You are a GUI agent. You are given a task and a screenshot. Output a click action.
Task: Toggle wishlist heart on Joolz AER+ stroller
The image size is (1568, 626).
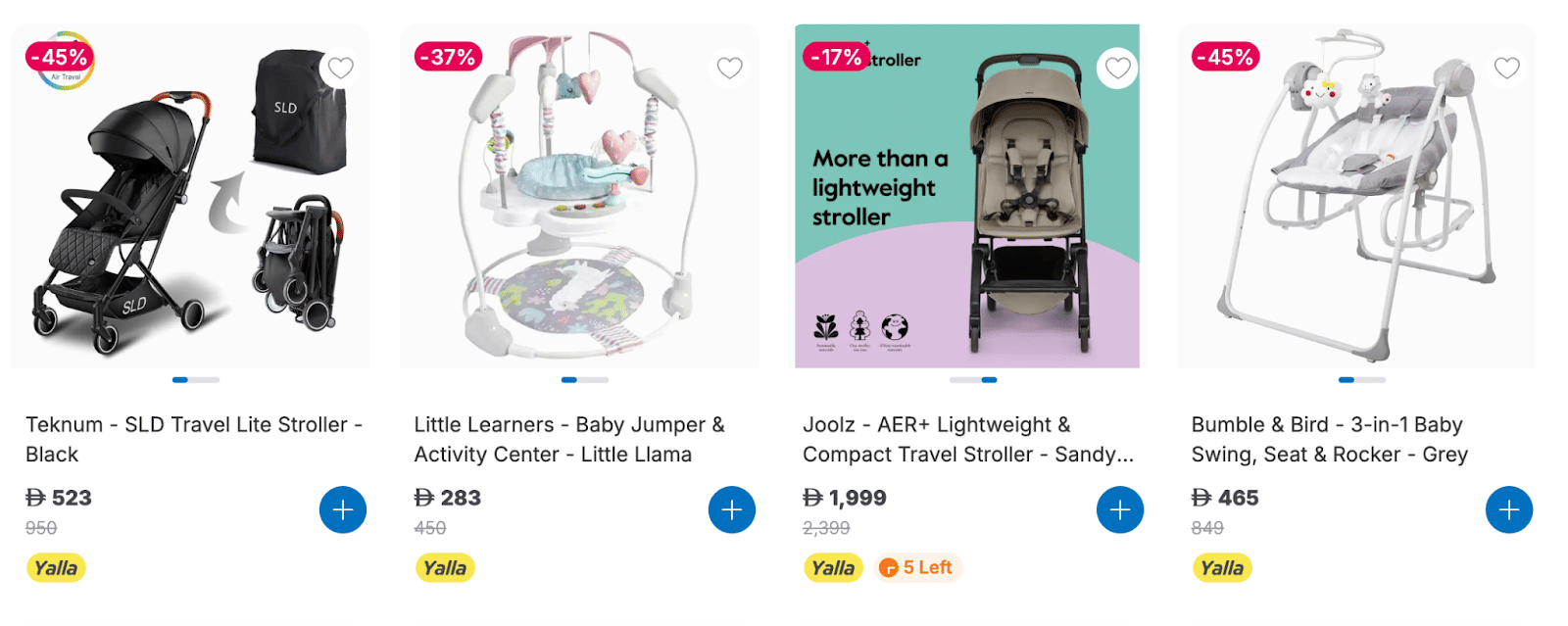pos(1117,68)
